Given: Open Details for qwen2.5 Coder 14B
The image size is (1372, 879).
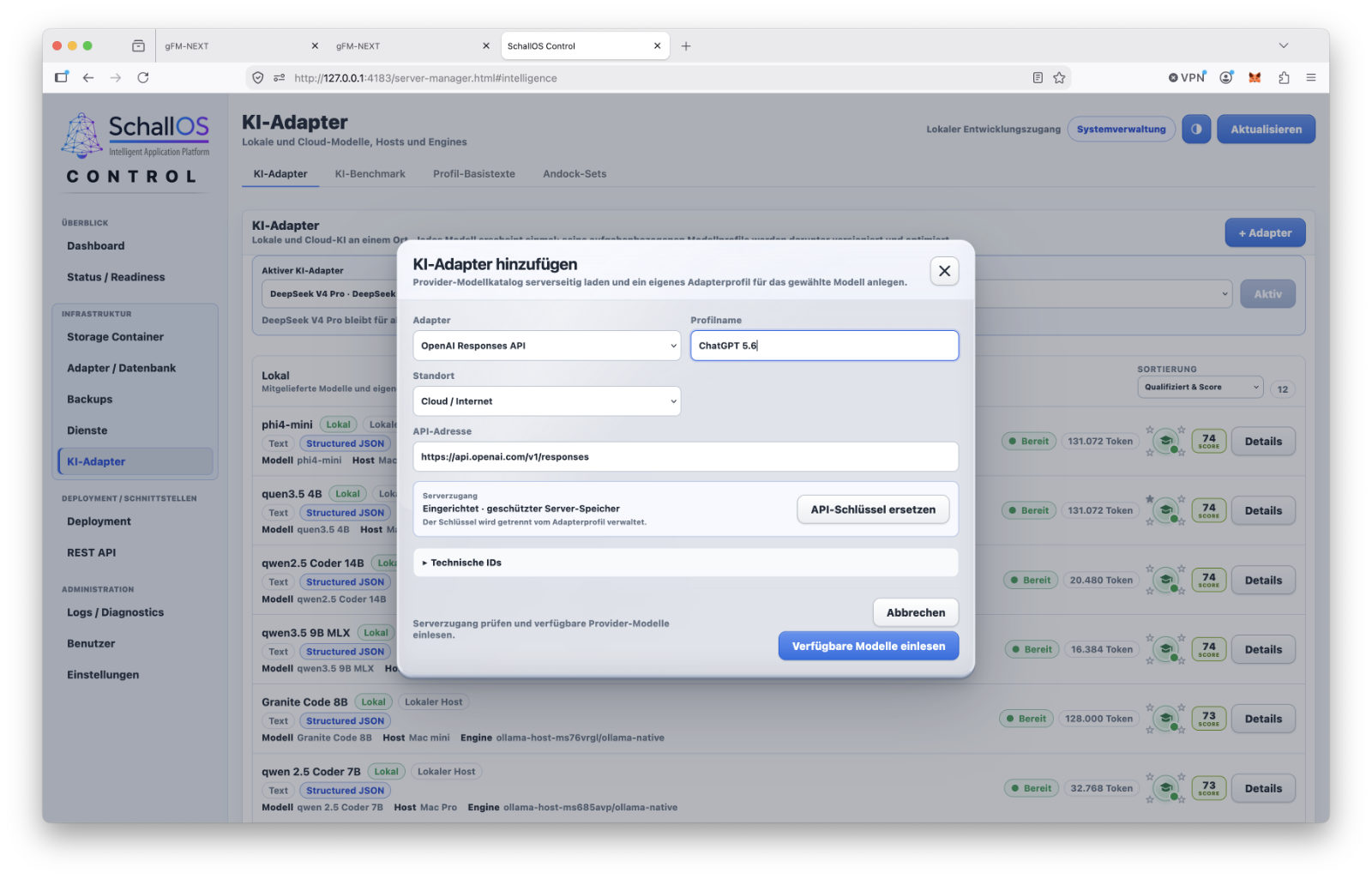Looking at the screenshot, I should pyautogui.click(x=1263, y=581).
